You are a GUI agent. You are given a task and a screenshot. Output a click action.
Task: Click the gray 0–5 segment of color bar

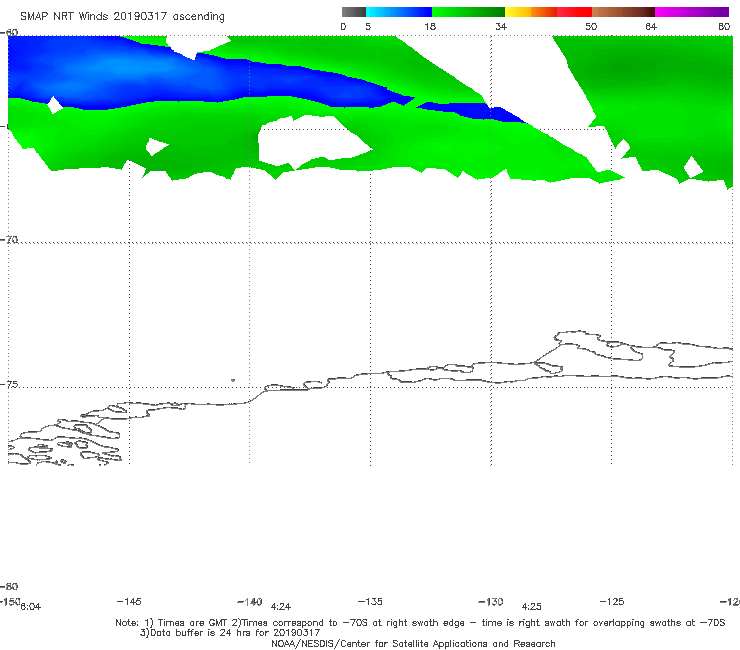tap(353, 12)
